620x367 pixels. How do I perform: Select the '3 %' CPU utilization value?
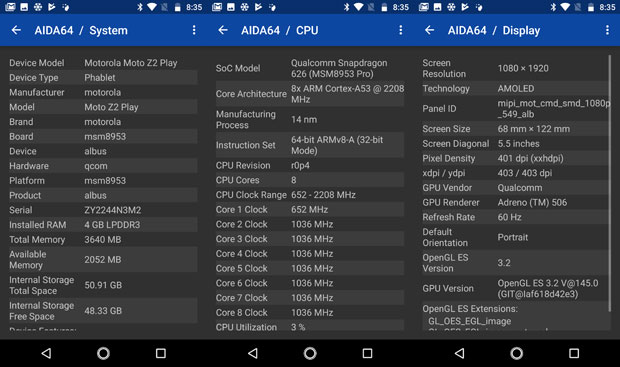click(298, 327)
